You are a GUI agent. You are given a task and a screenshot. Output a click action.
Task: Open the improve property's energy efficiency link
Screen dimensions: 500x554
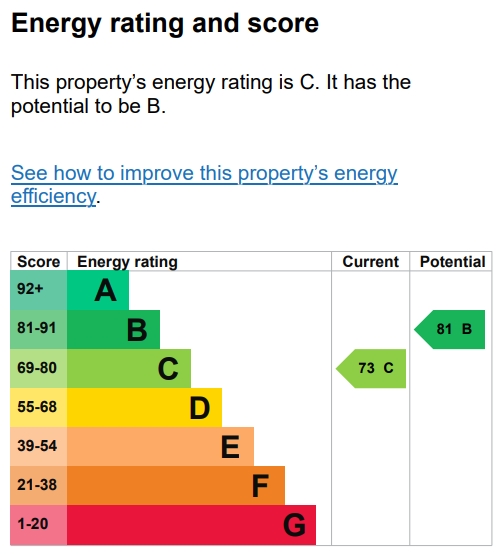tap(204, 184)
